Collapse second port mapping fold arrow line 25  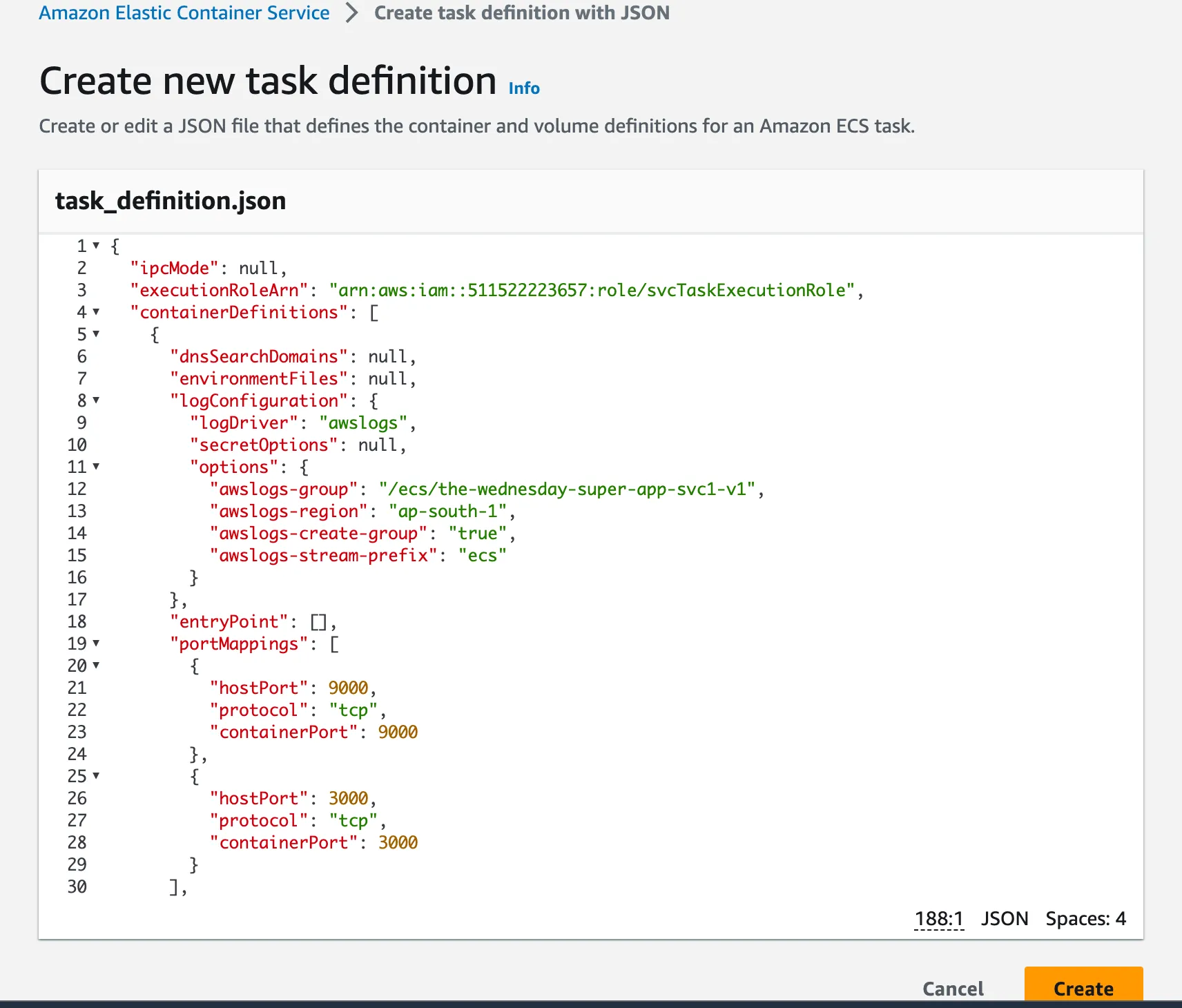96,776
